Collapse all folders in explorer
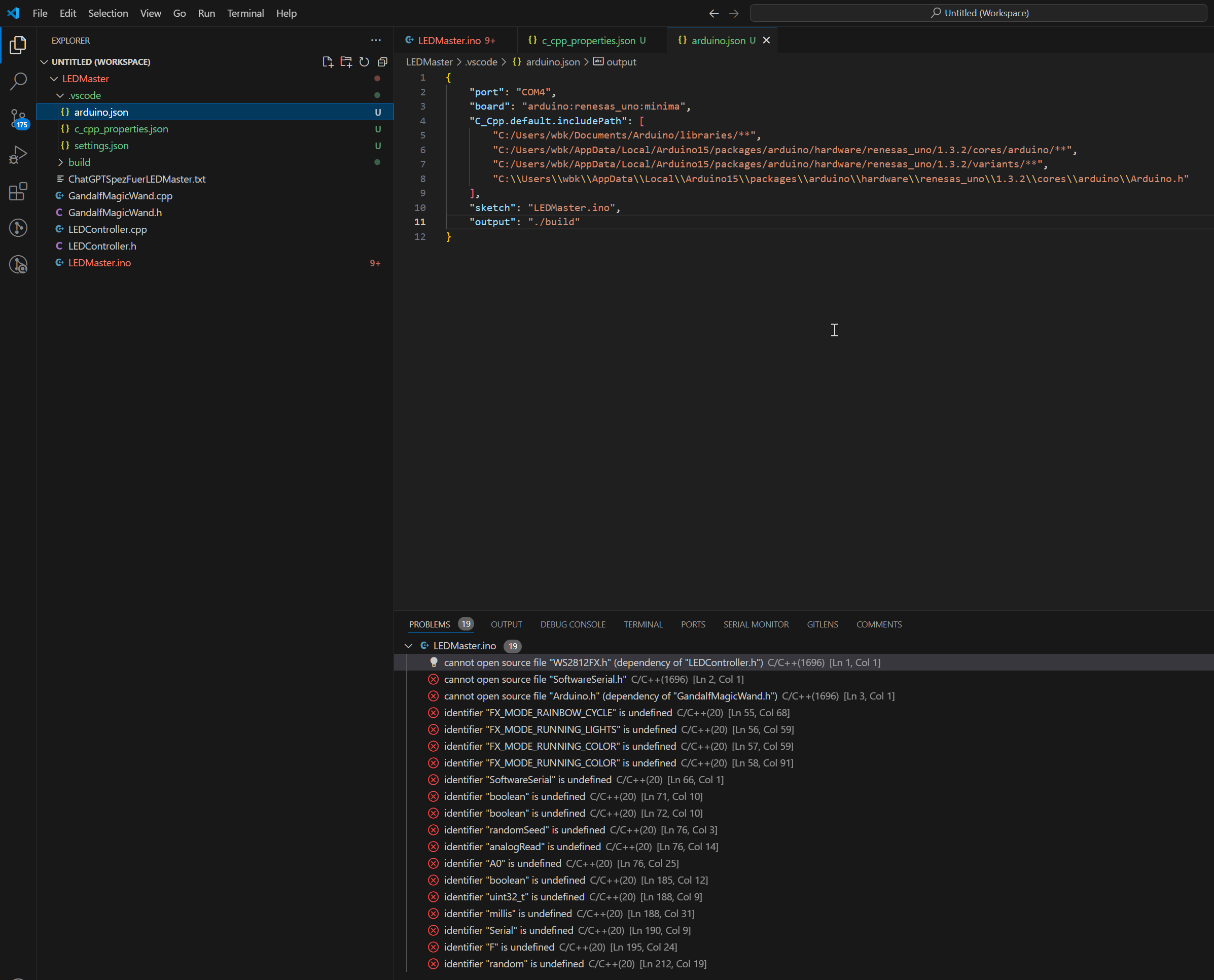1214x980 pixels. tap(382, 62)
